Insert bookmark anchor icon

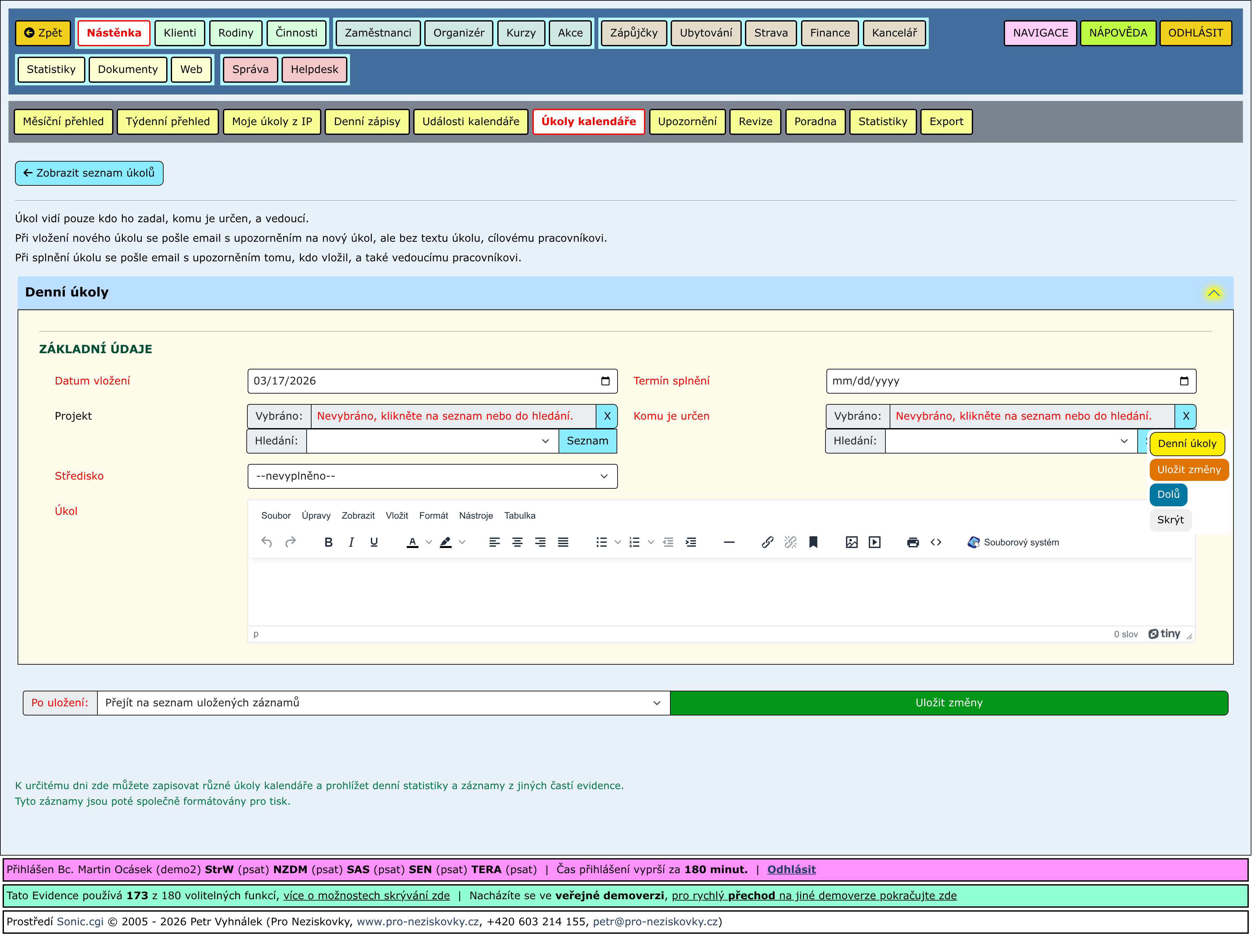pyautogui.click(x=813, y=542)
